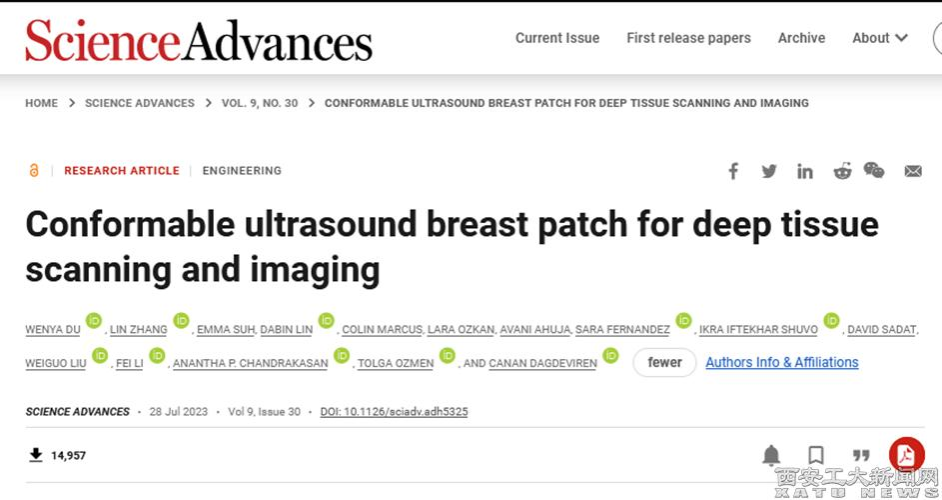This screenshot has width=942, height=500.
Task: Bookmark this article
Action: point(816,456)
